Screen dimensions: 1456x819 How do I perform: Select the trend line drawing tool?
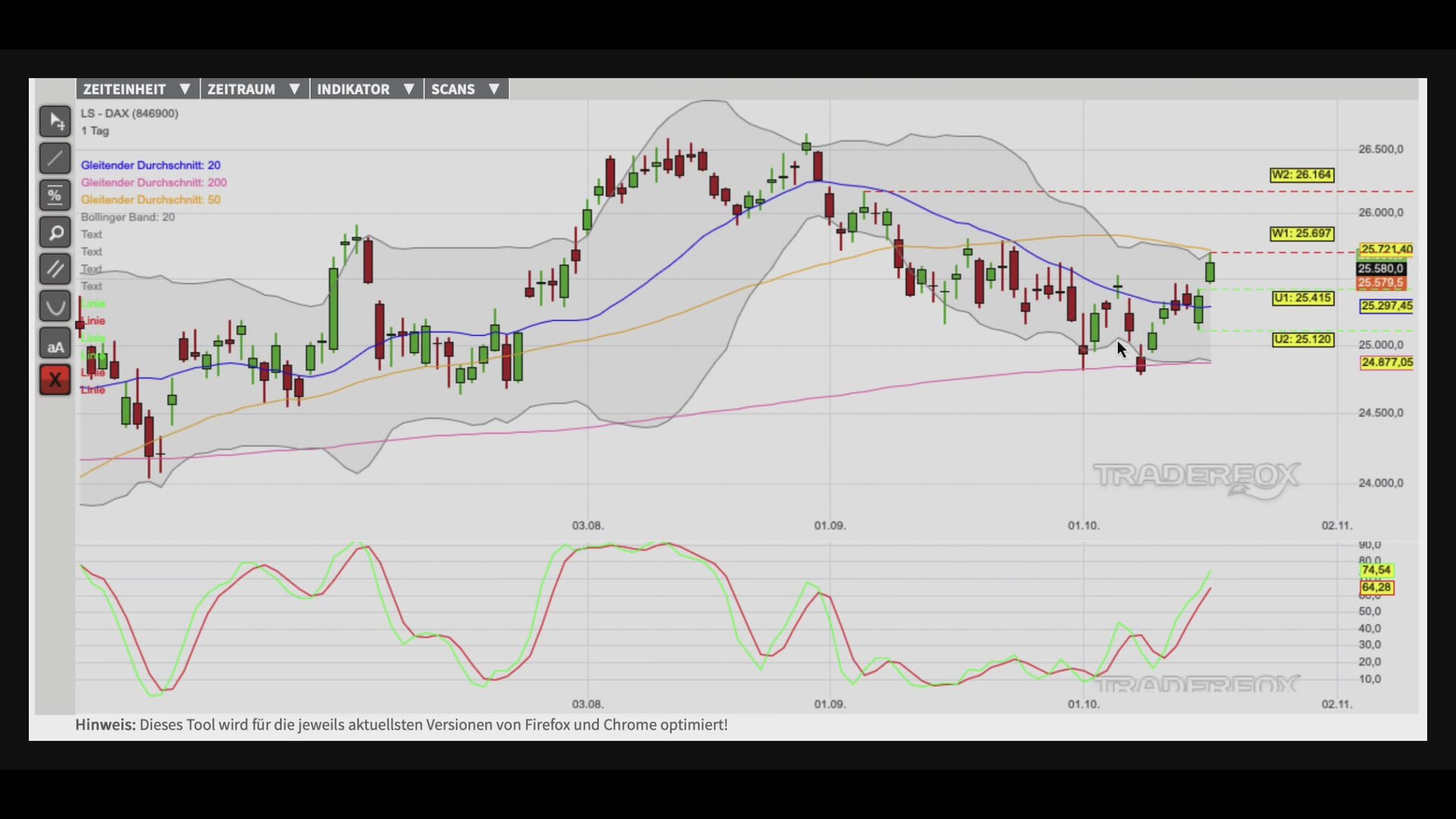tap(55, 158)
